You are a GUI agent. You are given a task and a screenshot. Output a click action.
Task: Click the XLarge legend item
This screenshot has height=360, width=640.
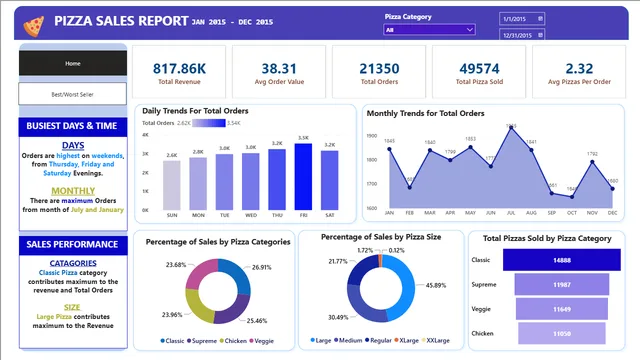pos(407,340)
